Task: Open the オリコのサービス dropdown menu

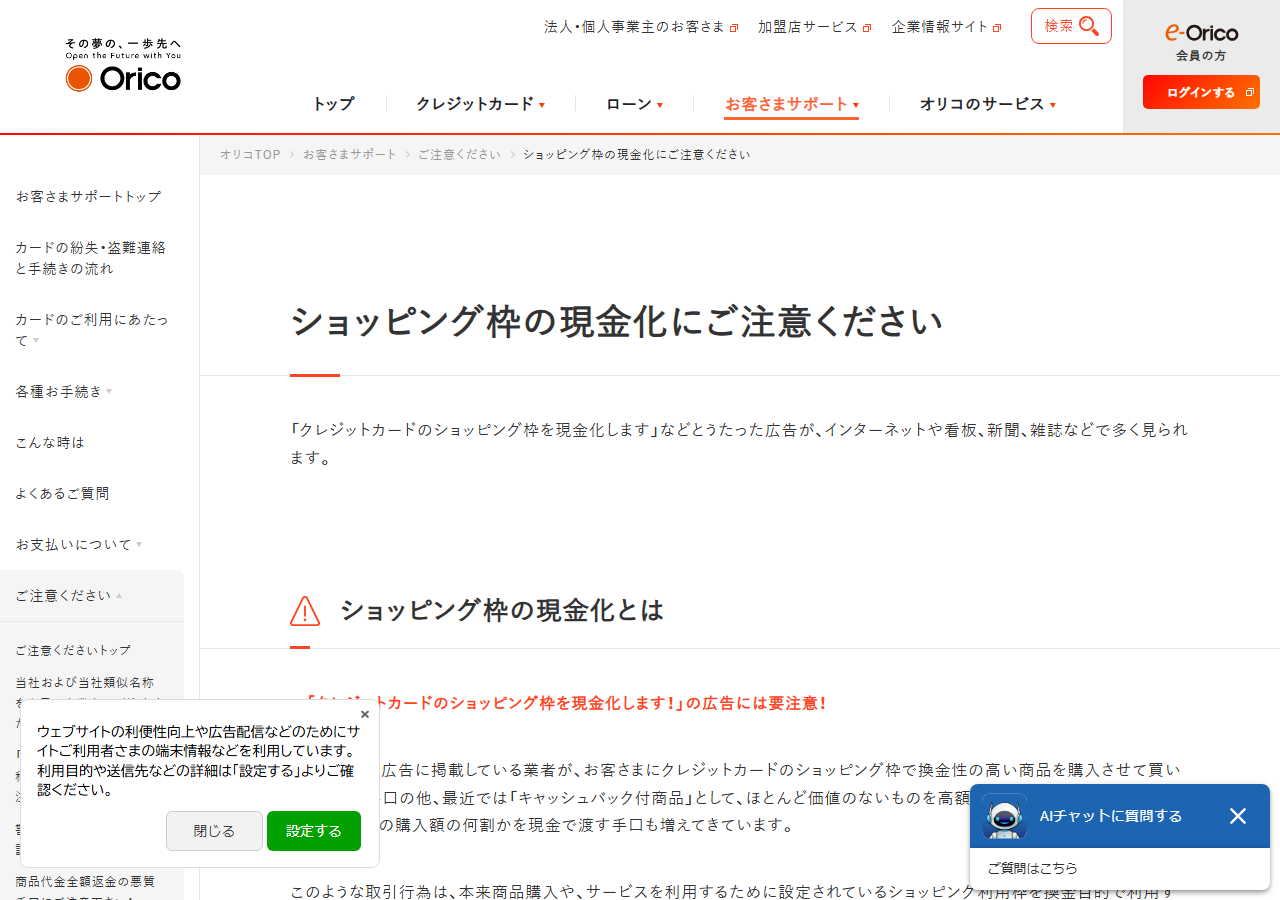Action: pos(988,104)
